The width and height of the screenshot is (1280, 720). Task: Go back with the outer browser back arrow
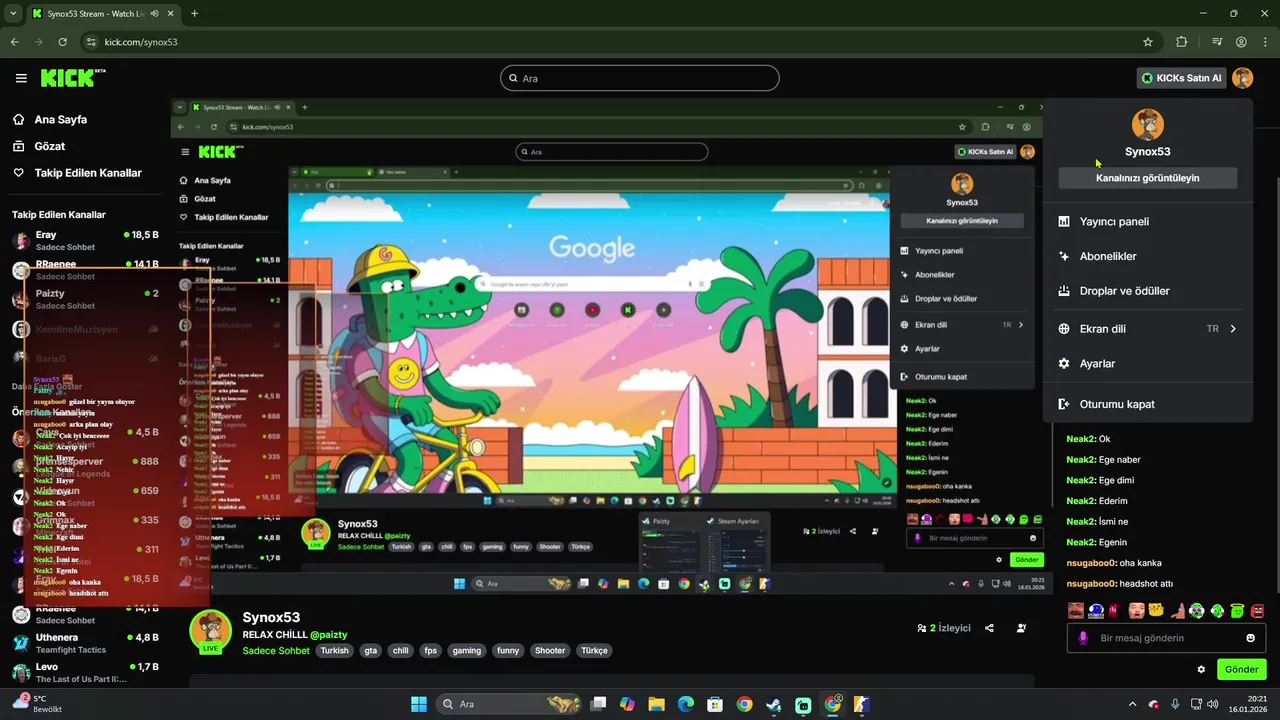[x=14, y=42]
